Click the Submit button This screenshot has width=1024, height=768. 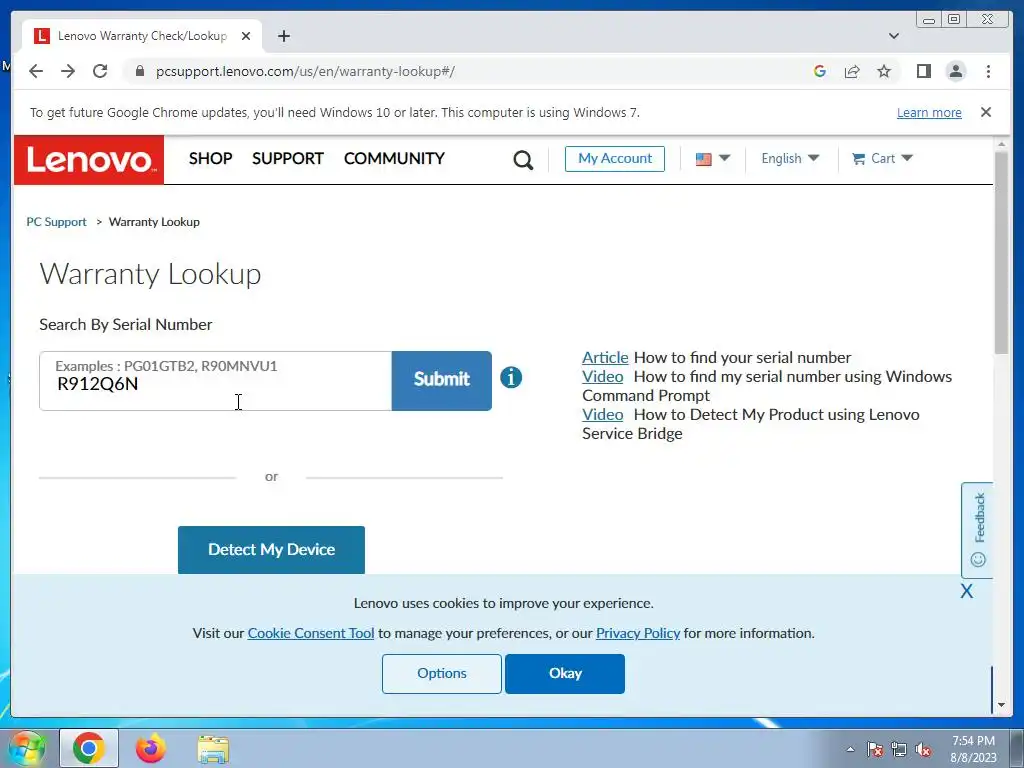point(441,381)
